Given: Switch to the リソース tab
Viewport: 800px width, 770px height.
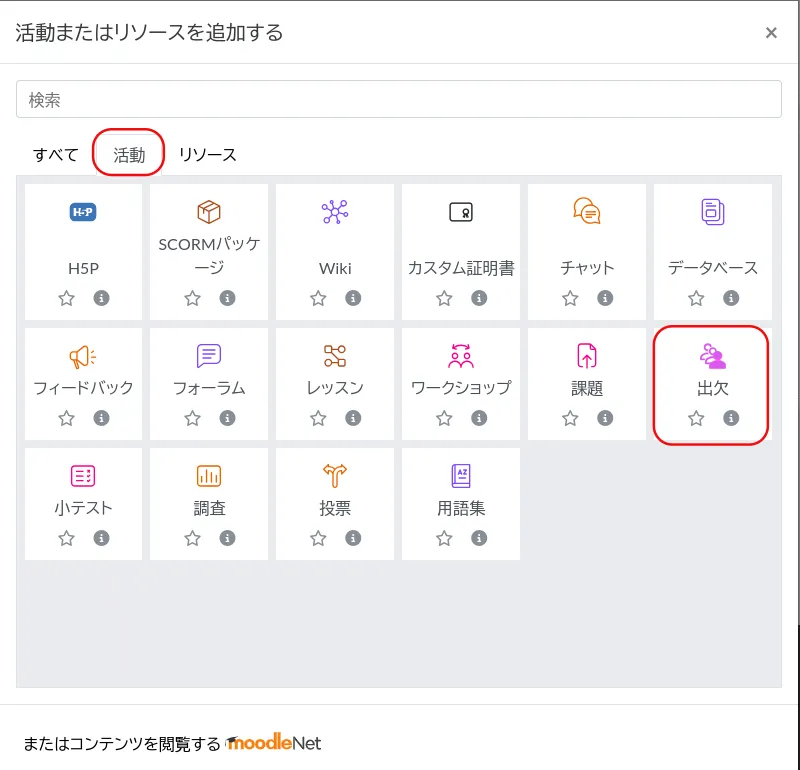Looking at the screenshot, I should click(208, 155).
